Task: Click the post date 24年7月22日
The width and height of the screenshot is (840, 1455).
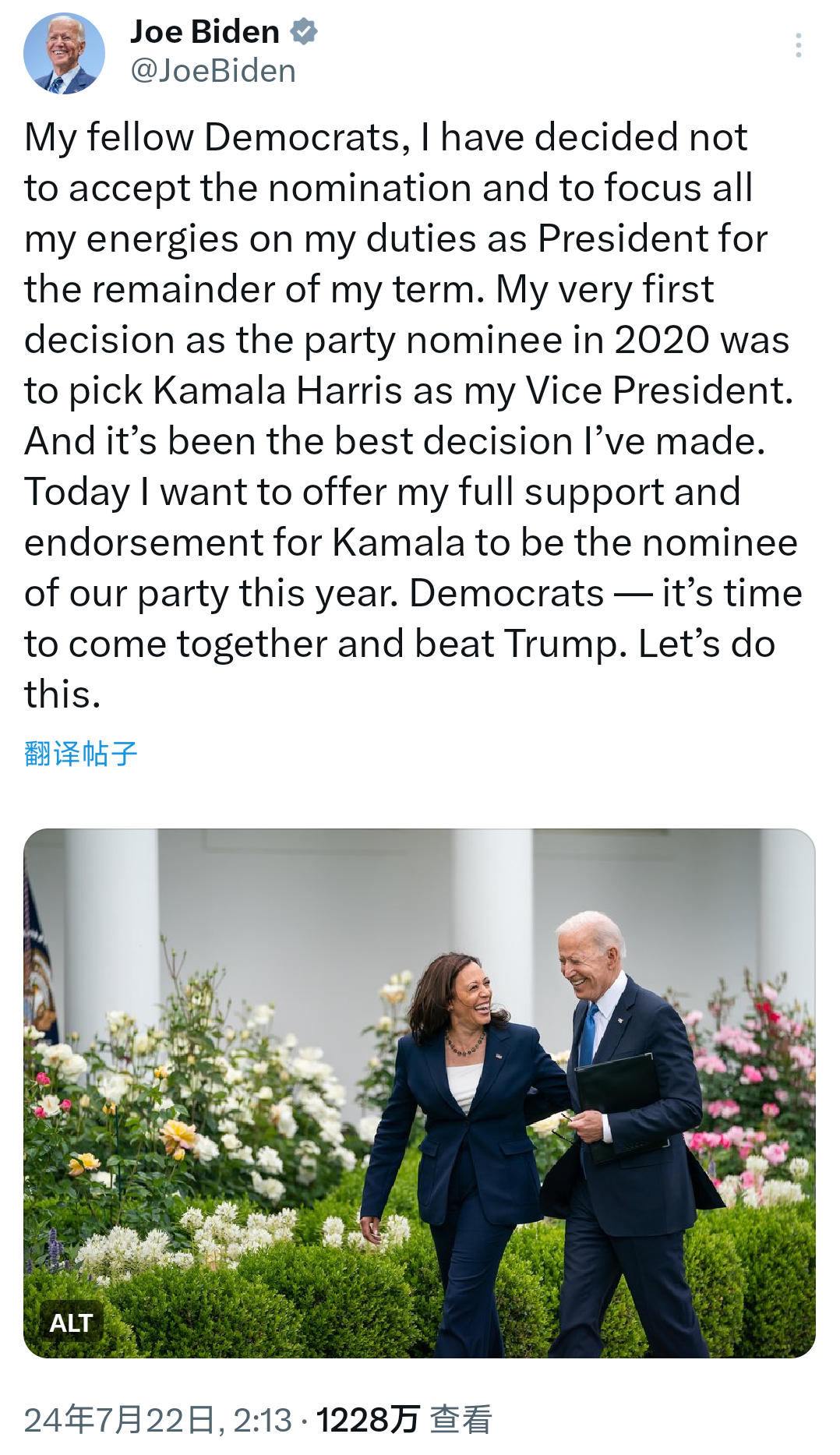Action: (120, 1420)
